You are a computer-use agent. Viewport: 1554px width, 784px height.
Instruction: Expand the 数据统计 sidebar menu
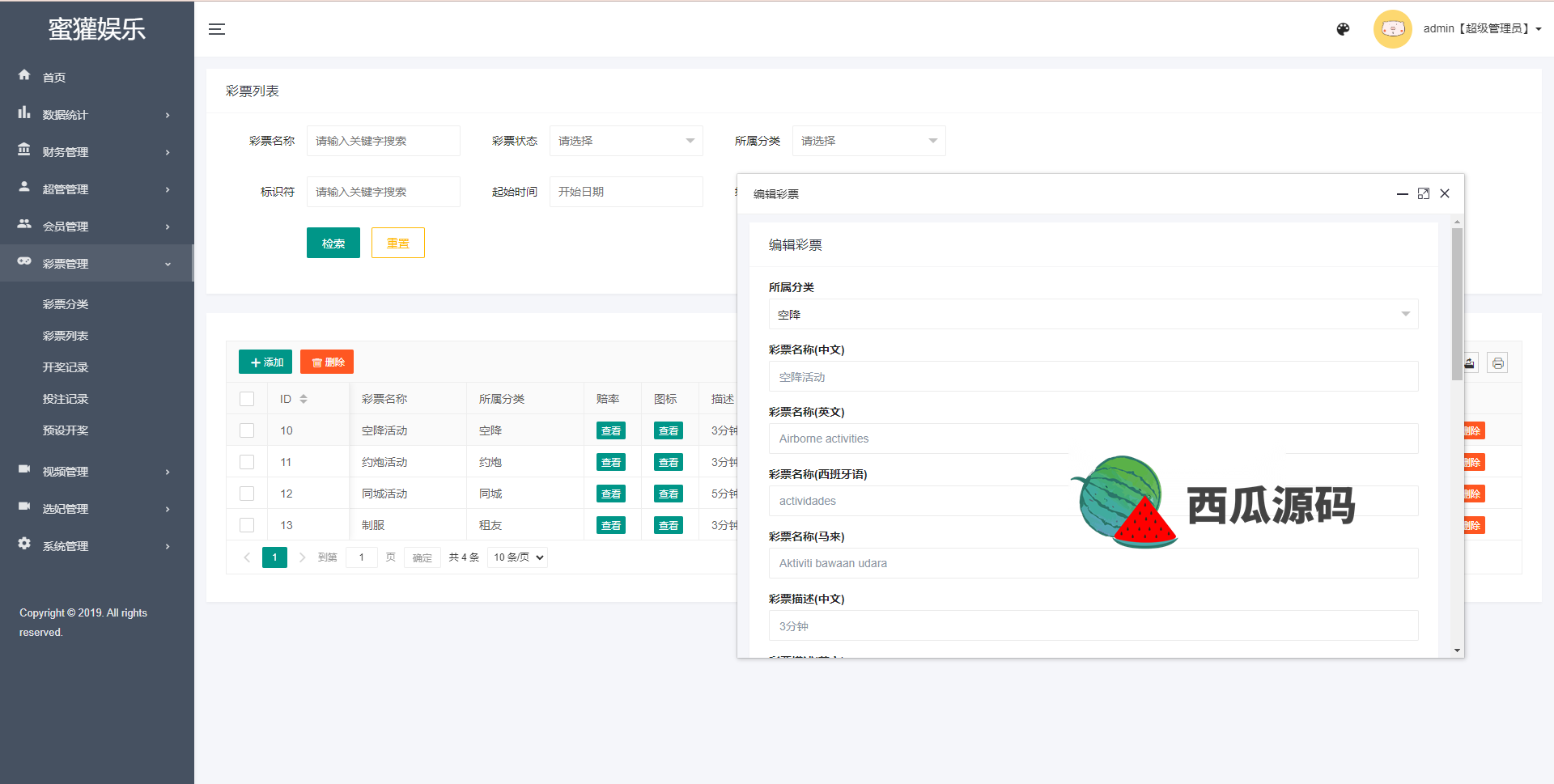coord(97,115)
